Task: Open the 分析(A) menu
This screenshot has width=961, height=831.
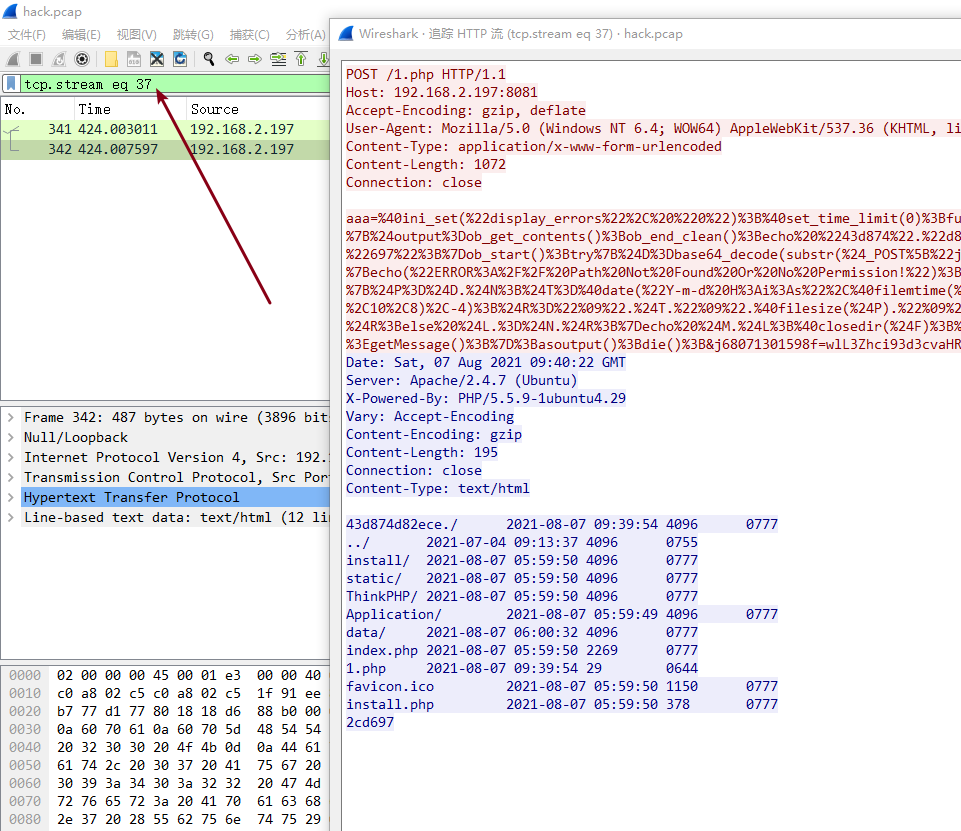Action: 306,34
